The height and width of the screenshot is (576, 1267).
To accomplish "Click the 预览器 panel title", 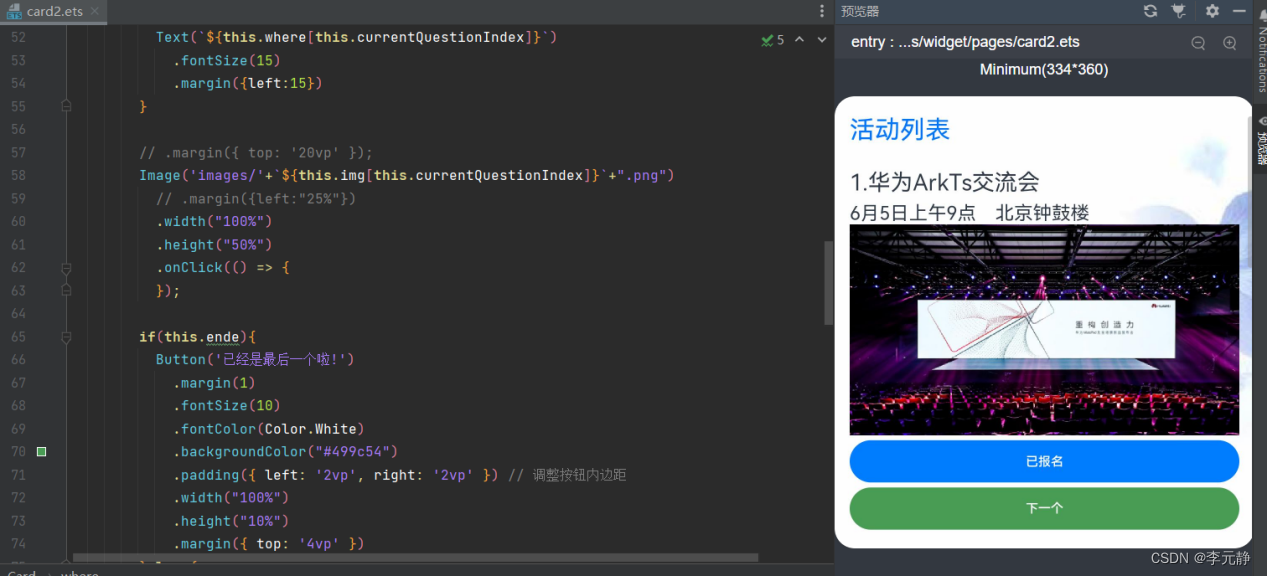I will (x=860, y=11).
